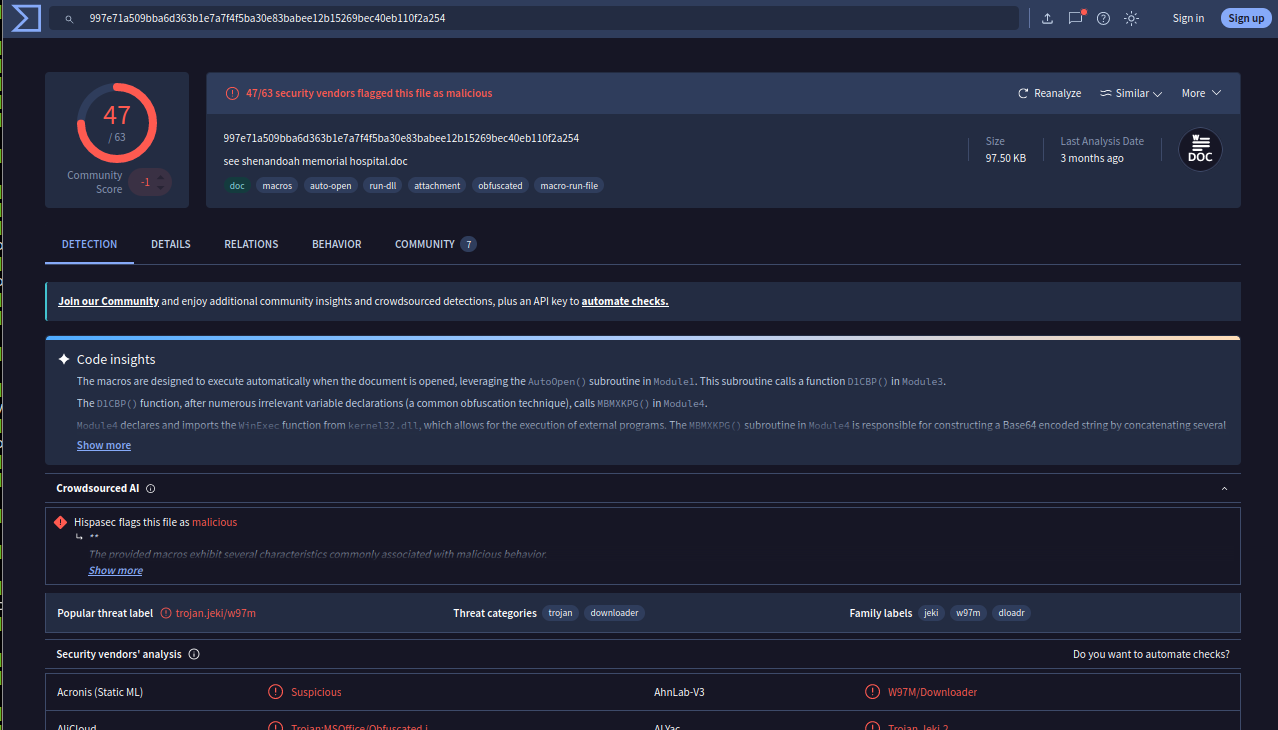The height and width of the screenshot is (730, 1278).
Task: Follow the automate checks. link
Action: (x=625, y=301)
